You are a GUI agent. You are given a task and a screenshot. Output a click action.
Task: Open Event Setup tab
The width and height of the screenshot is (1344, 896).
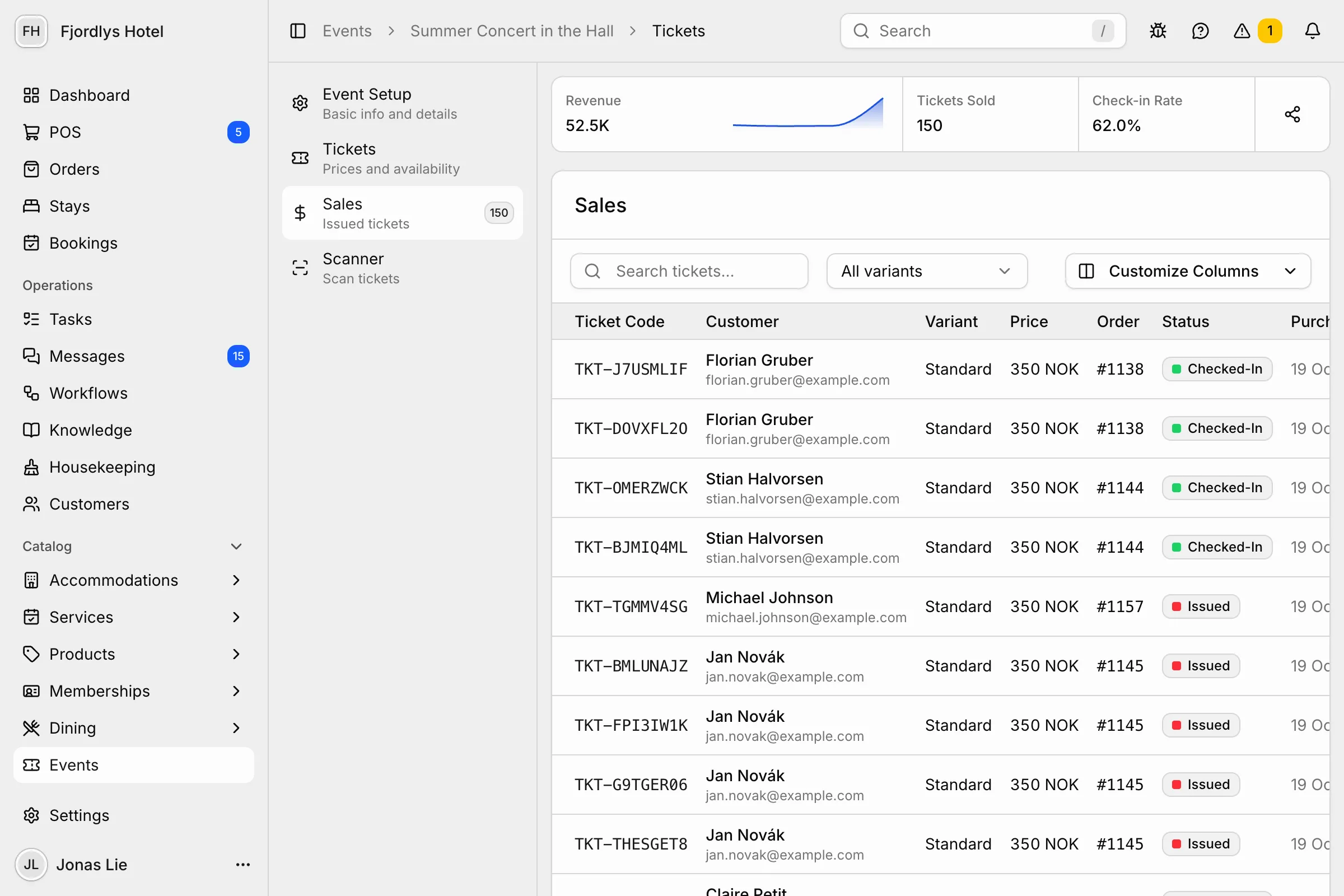(402, 104)
